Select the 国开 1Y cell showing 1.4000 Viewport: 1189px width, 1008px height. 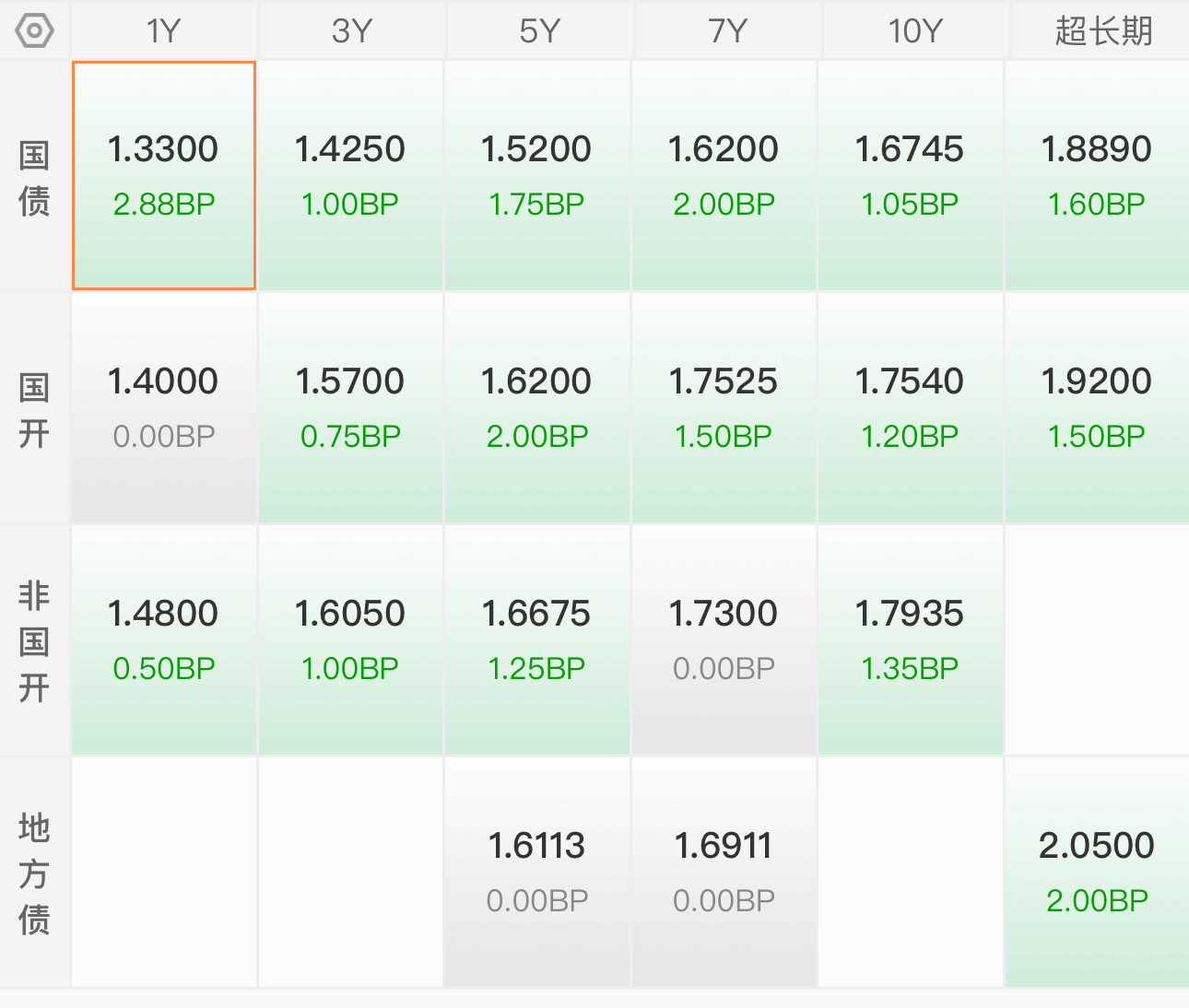click(164, 408)
